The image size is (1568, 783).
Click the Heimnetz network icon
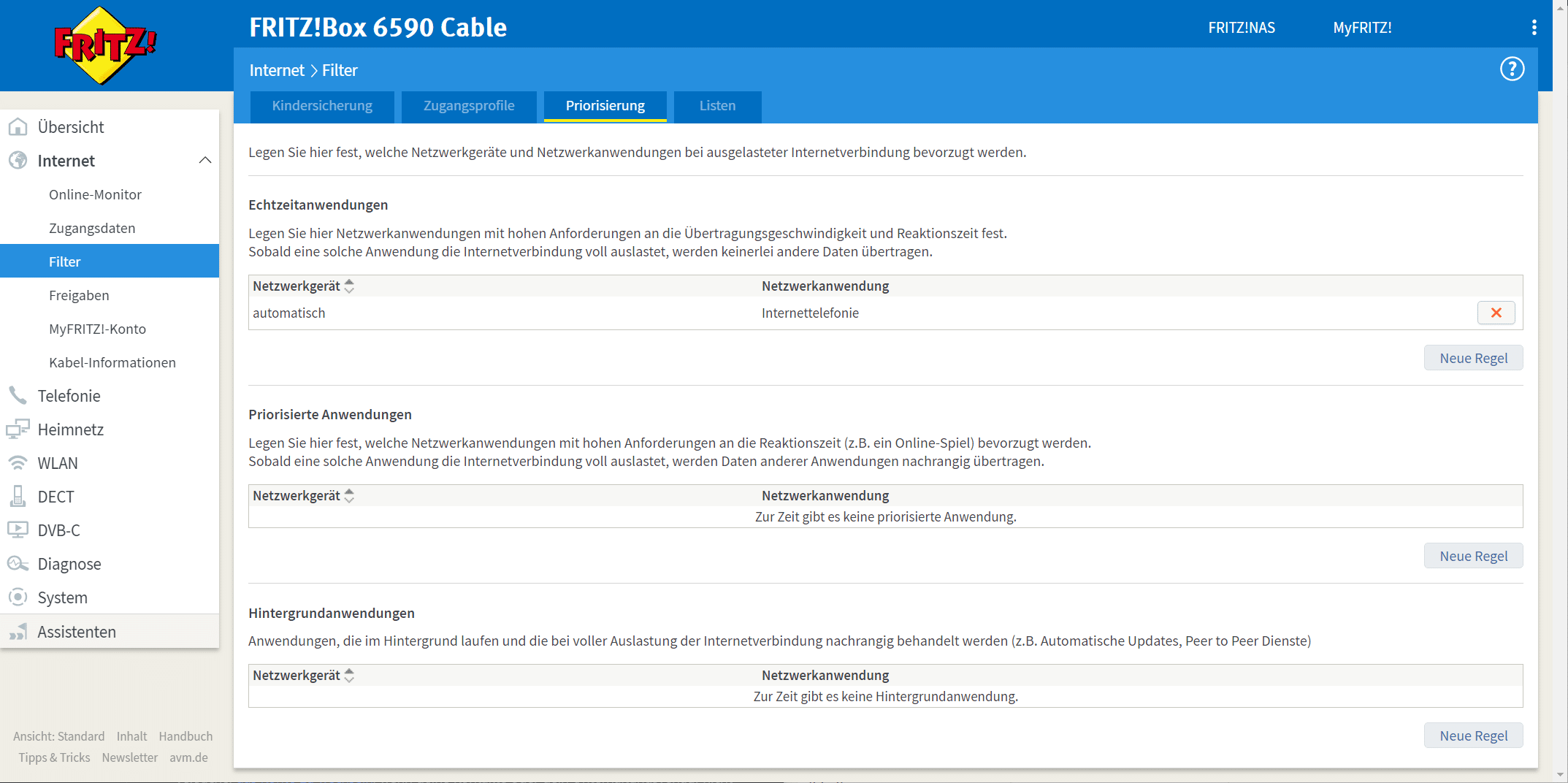tap(18, 429)
